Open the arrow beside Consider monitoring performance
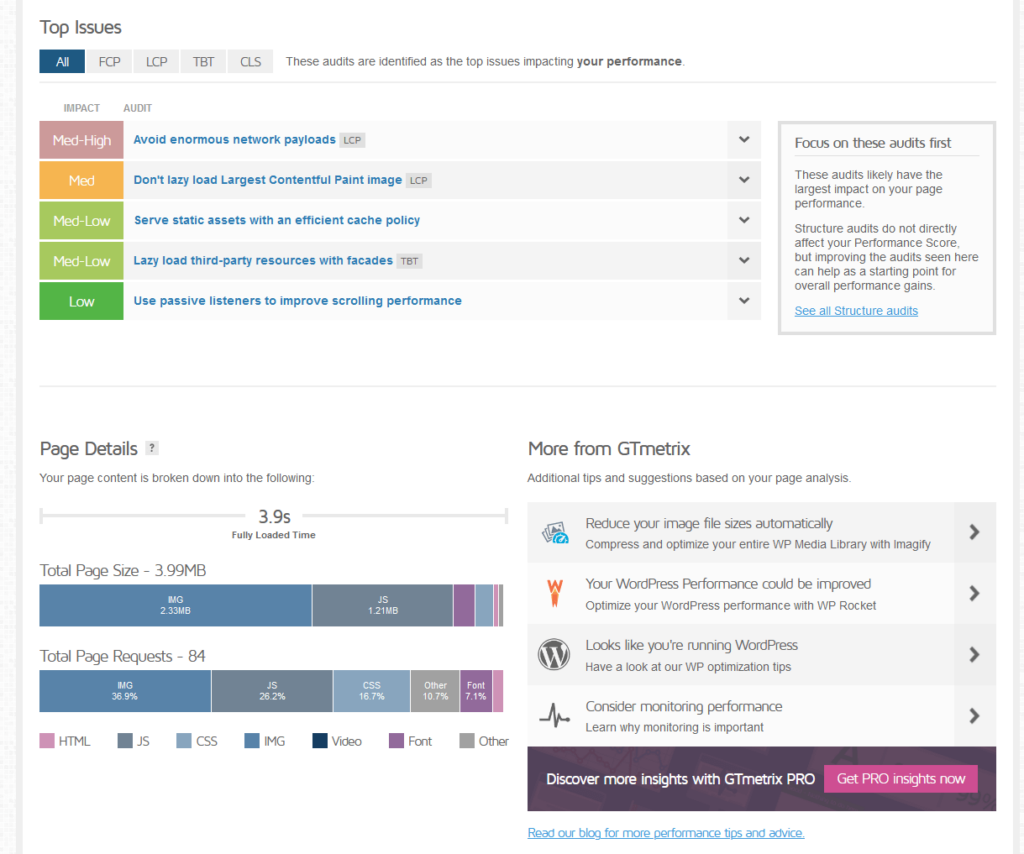This screenshot has width=1024, height=854. pyautogui.click(x=974, y=716)
